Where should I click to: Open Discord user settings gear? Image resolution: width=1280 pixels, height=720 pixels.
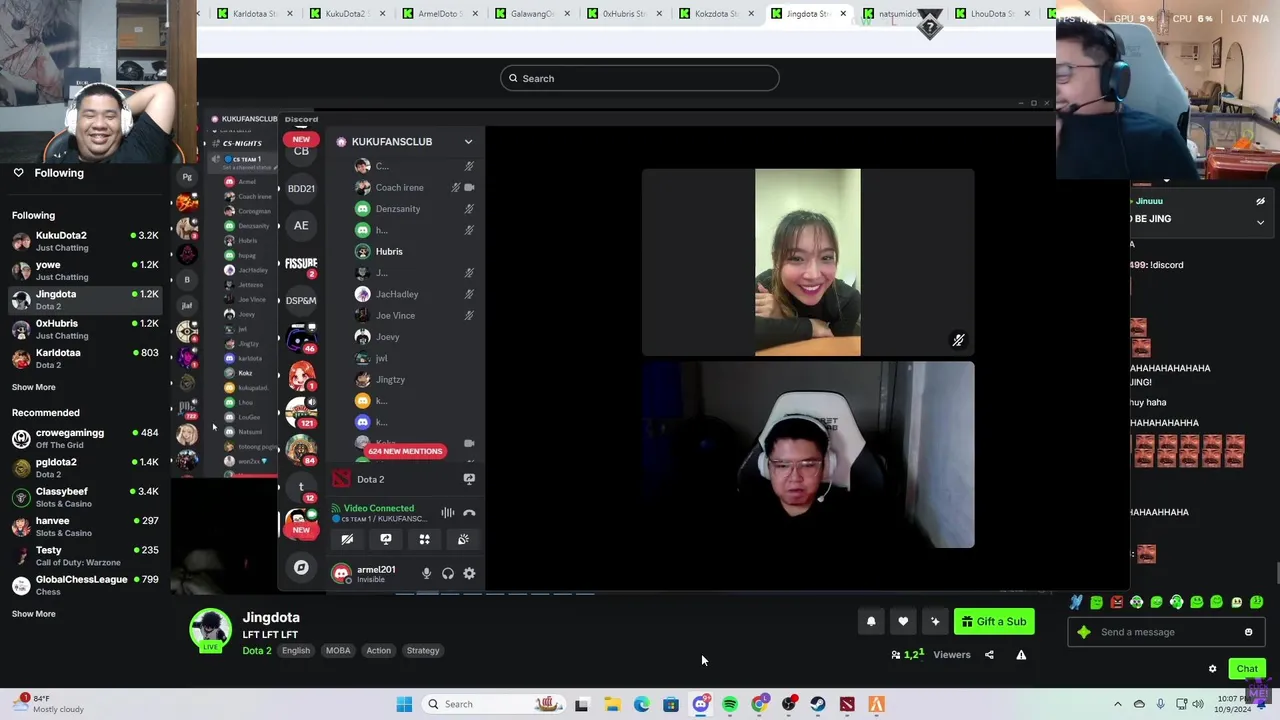click(469, 573)
